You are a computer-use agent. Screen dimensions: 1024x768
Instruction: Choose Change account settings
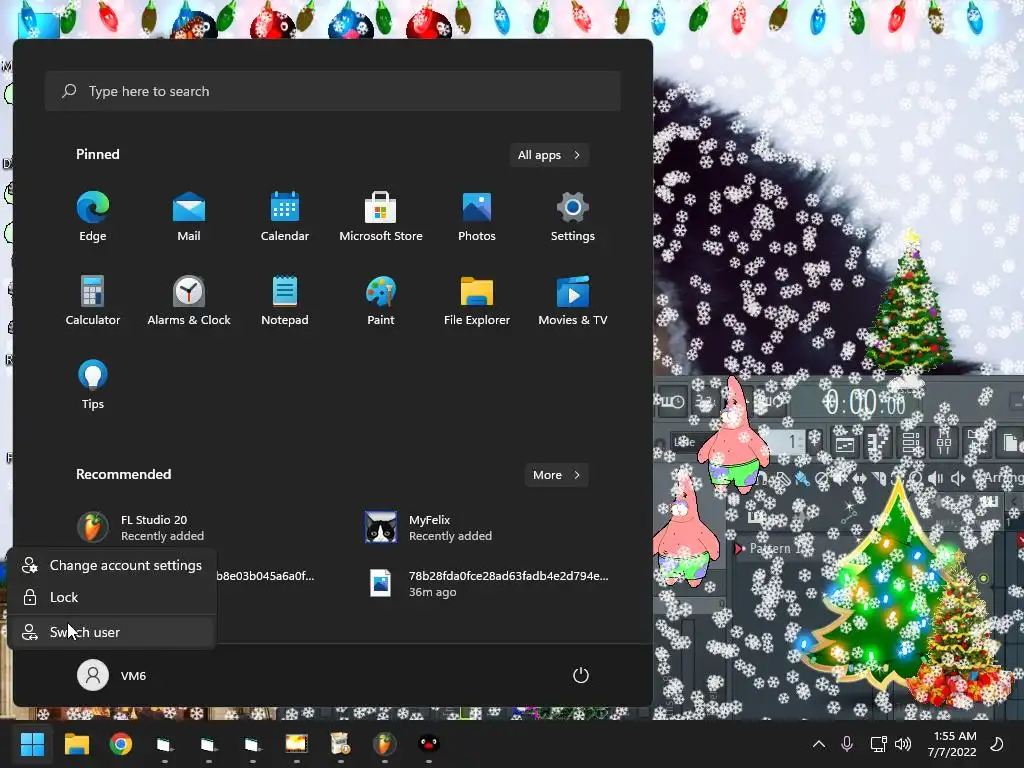click(x=112, y=566)
